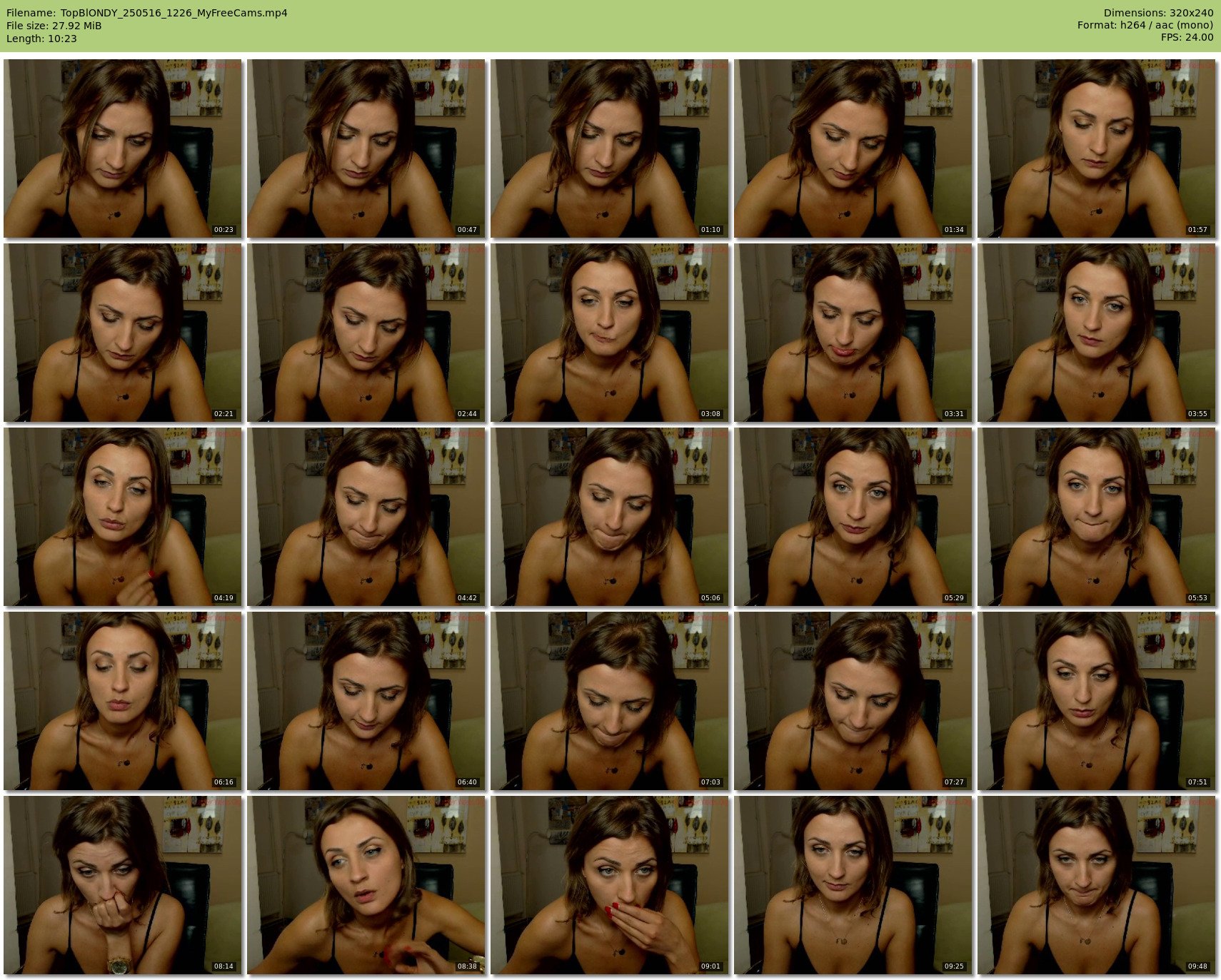The image size is (1221, 980).
Task: Click the Length 10:23 text
Action: coord(41,39)
